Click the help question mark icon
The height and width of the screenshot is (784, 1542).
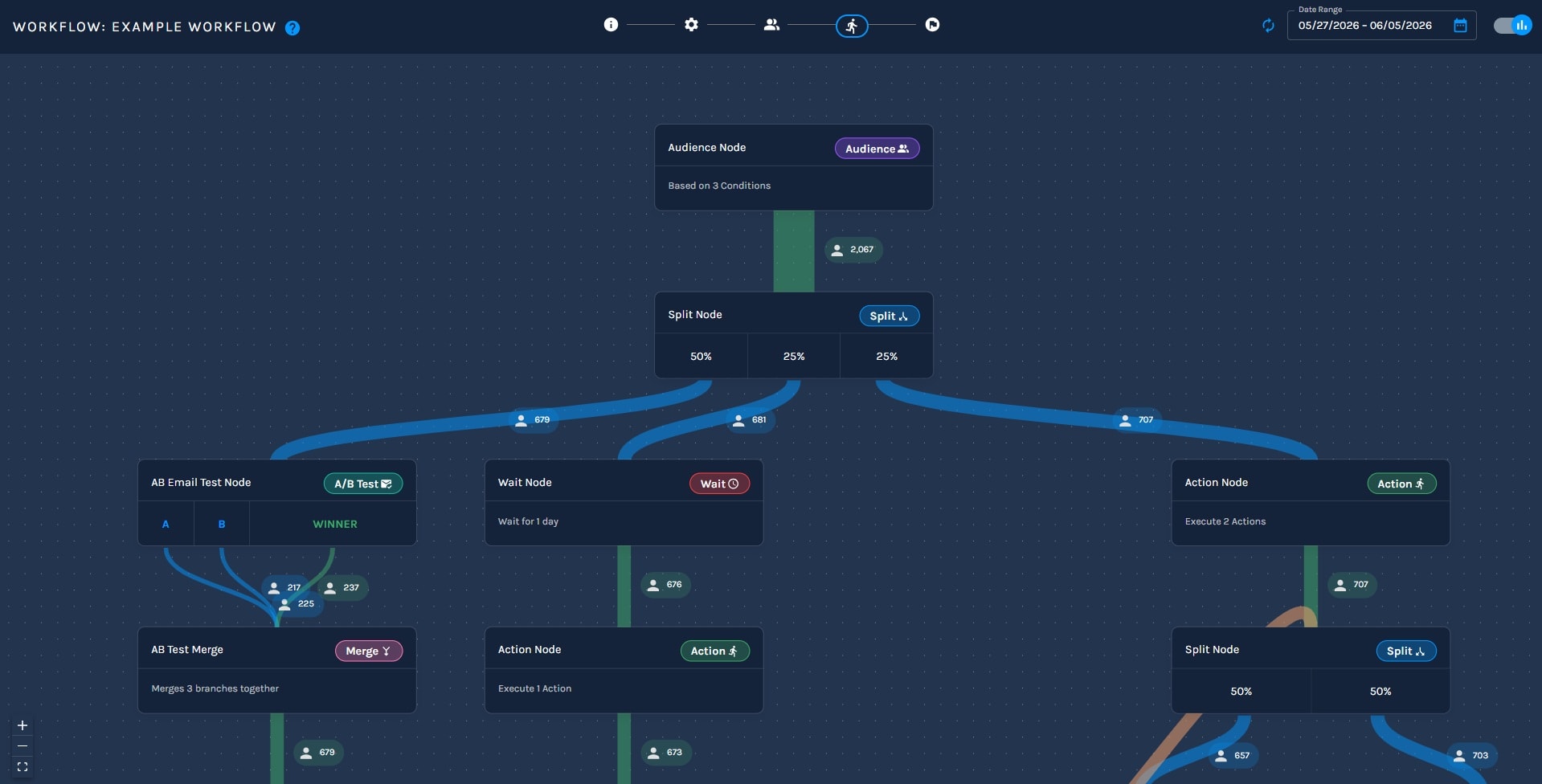(292, 28)
